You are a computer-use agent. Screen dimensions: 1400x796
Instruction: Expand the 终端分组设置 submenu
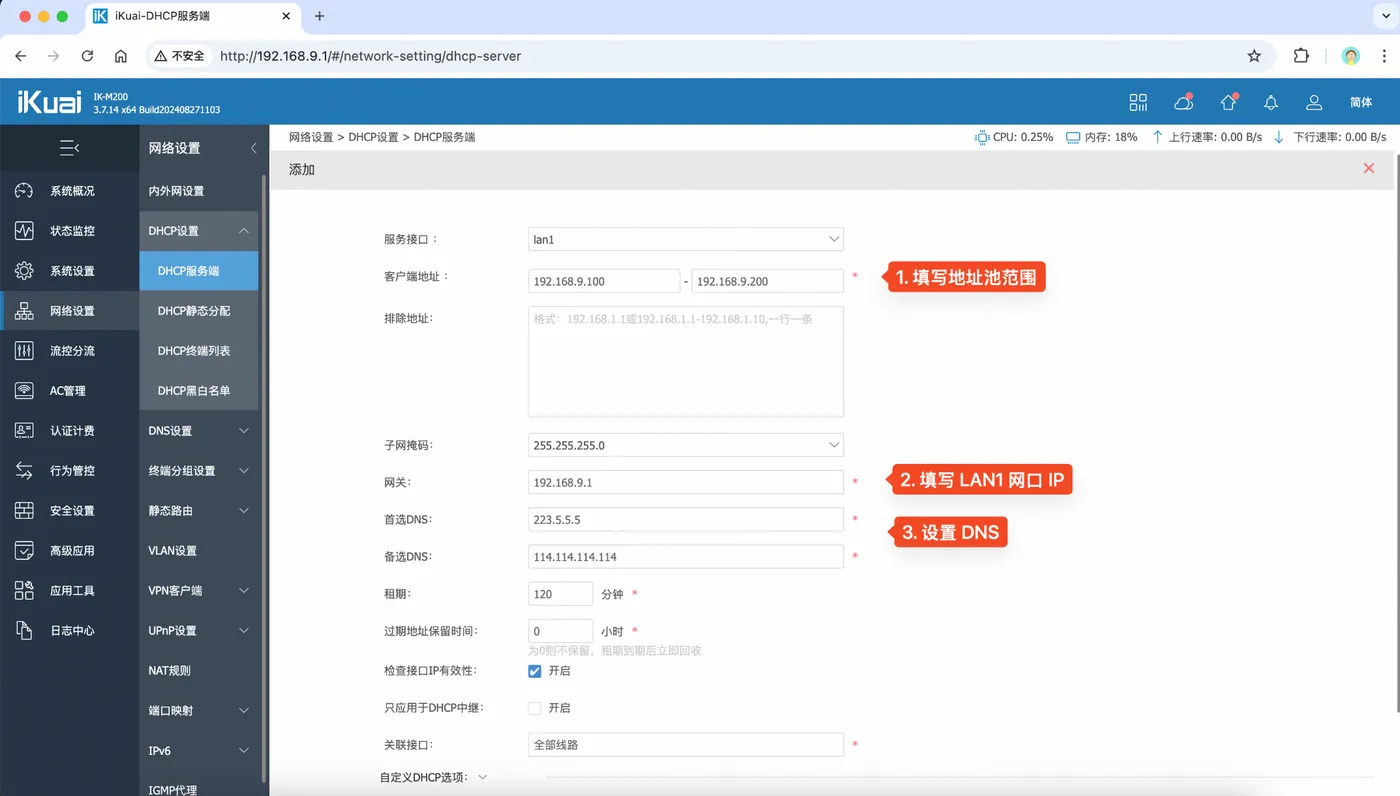tap(243, 471)
